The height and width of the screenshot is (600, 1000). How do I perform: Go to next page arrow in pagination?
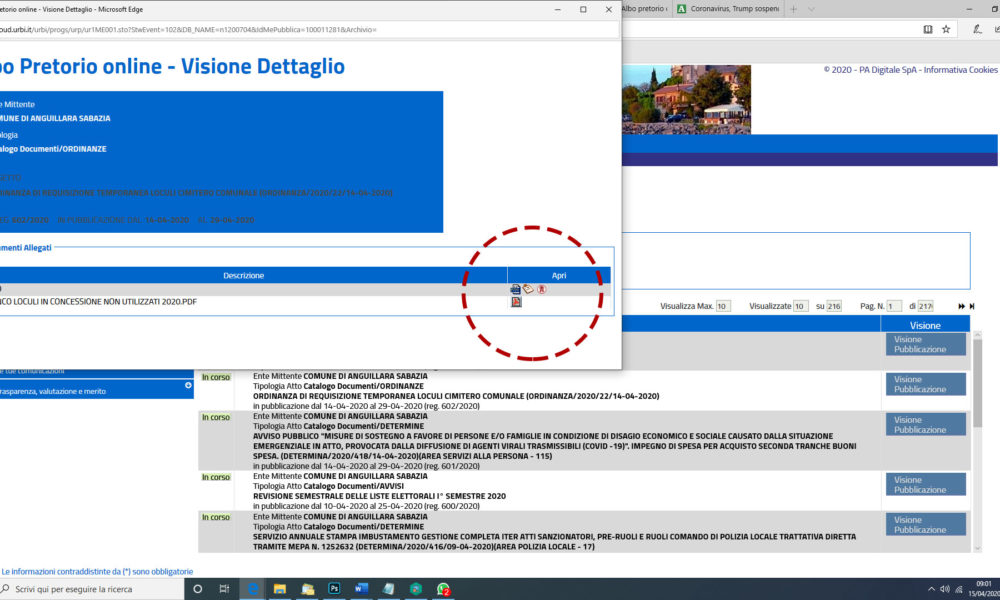tap(961, 307)
